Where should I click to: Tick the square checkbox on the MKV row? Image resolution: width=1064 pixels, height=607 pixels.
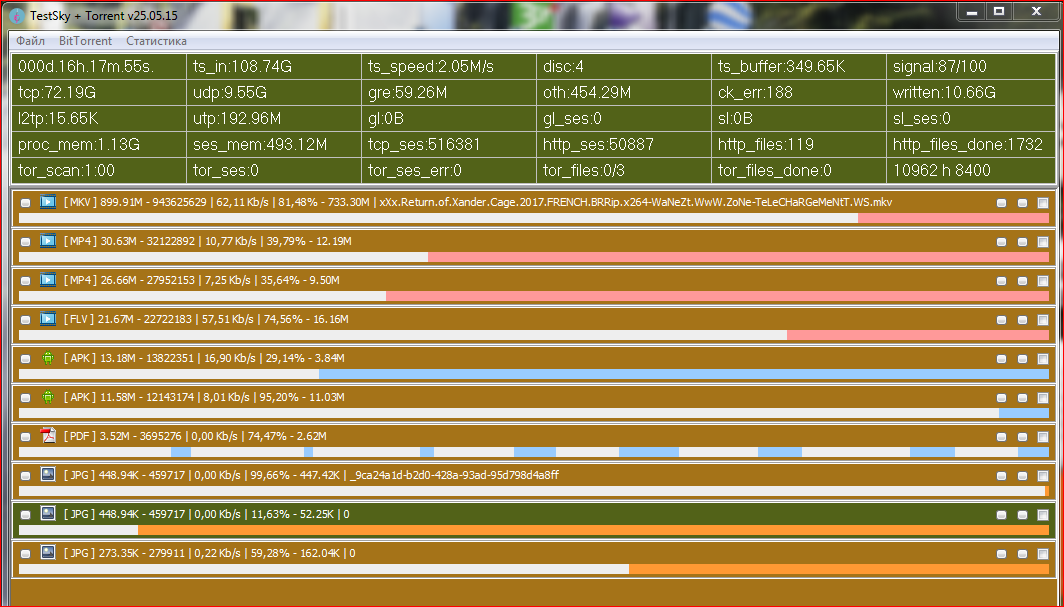[1043, 203]
